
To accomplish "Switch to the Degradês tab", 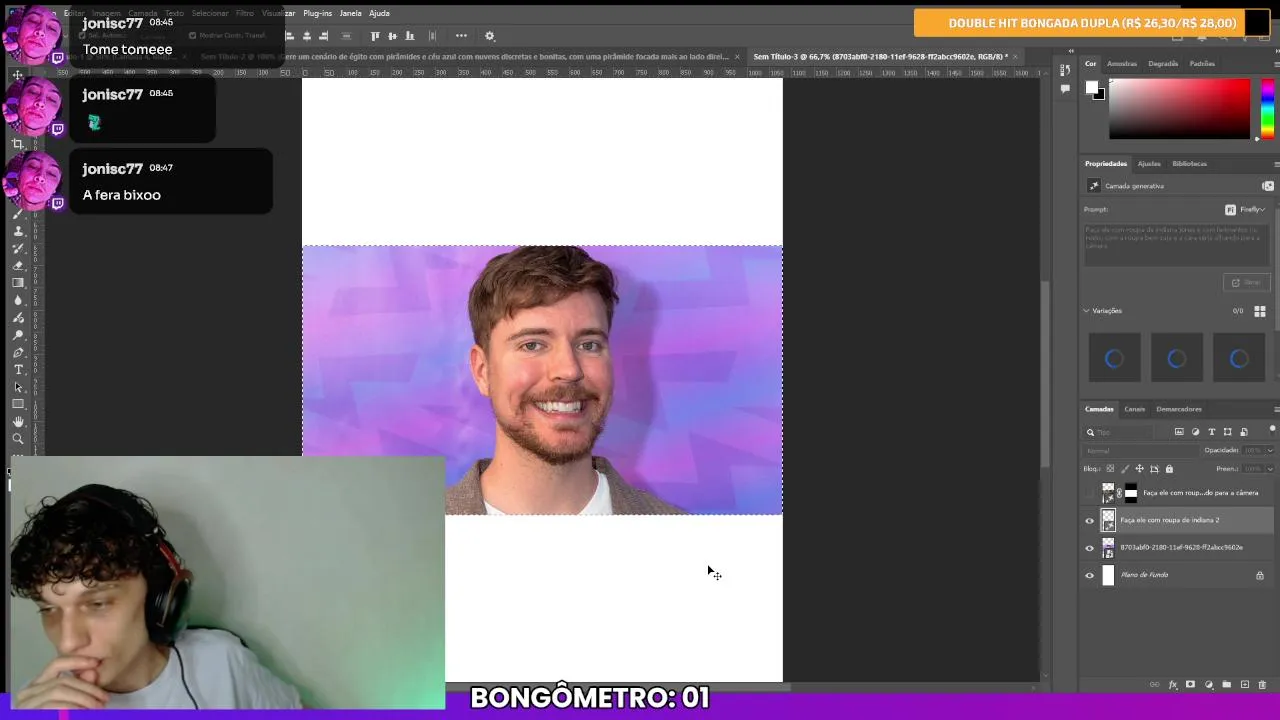I will pos(1163,64).
